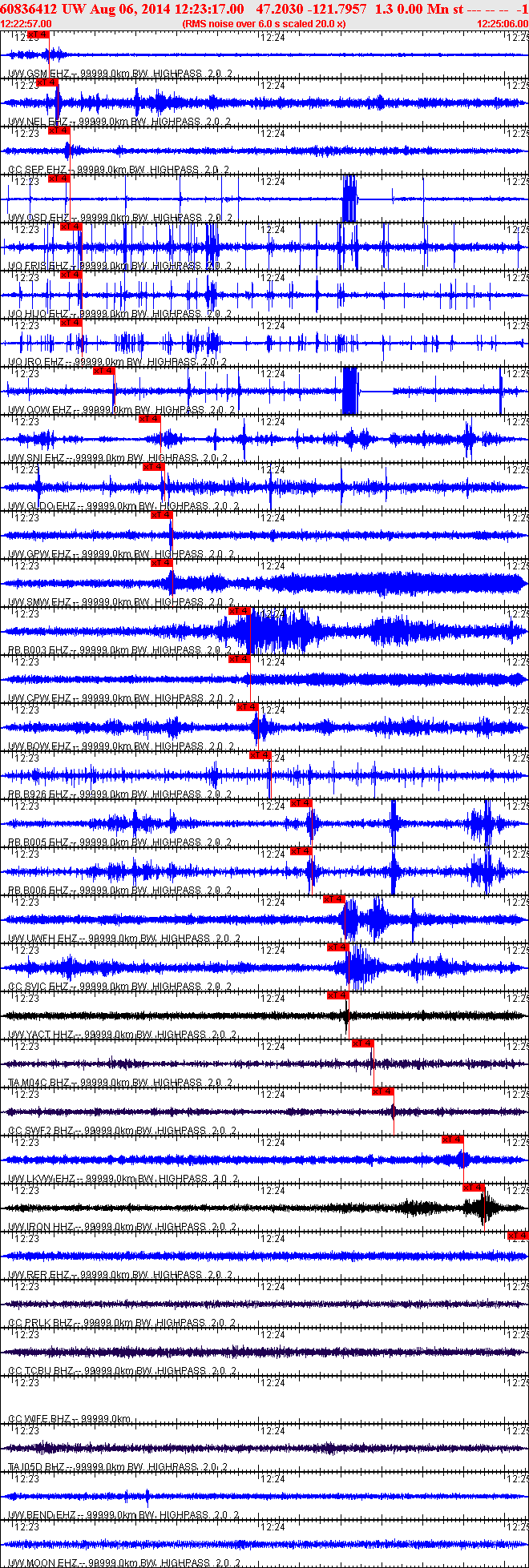Click the 'UW OOW EHZ' station label
The width and height of the screenshot is (529, 1568).
(x=38, y=410)
